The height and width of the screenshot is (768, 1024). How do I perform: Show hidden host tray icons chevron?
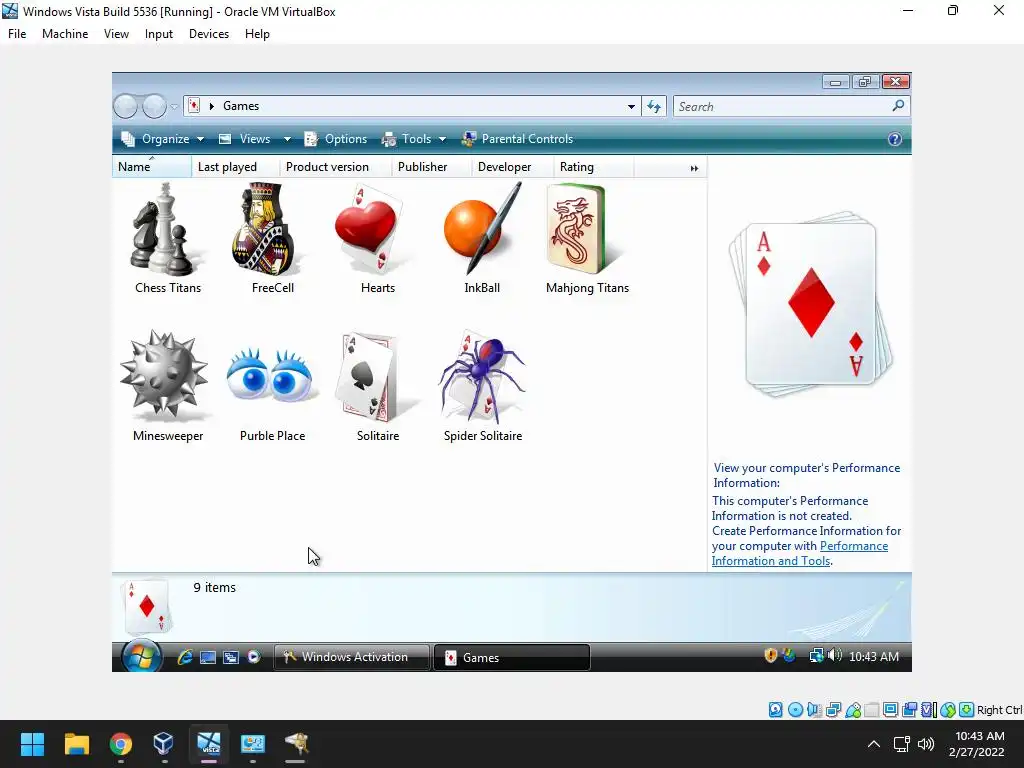pyautogui.click(x=874, y=744)
